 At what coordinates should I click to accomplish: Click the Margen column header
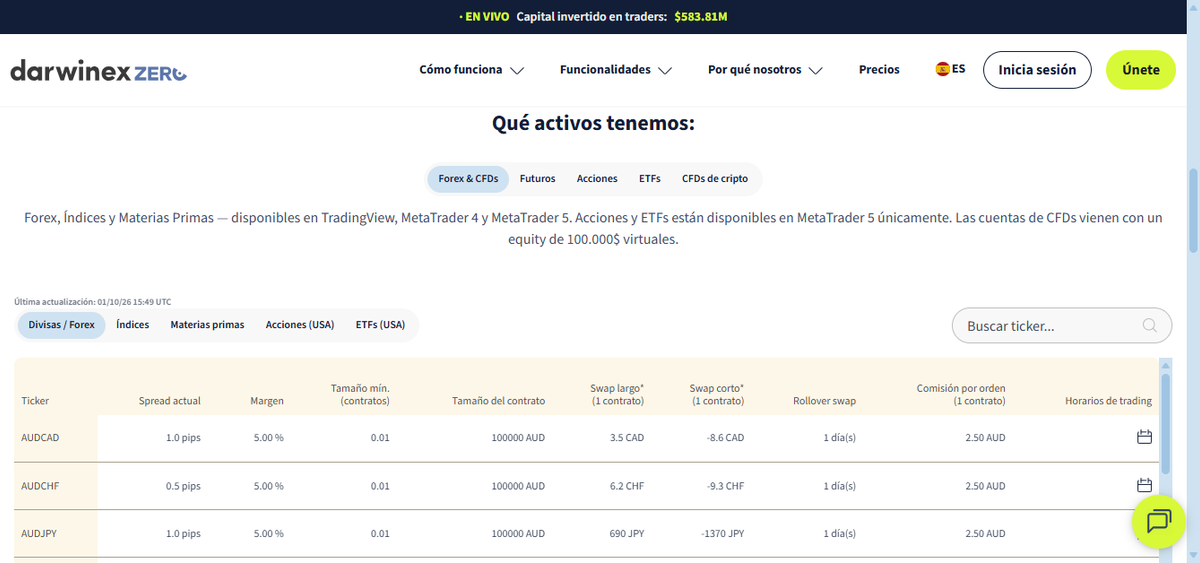point(267,401)
